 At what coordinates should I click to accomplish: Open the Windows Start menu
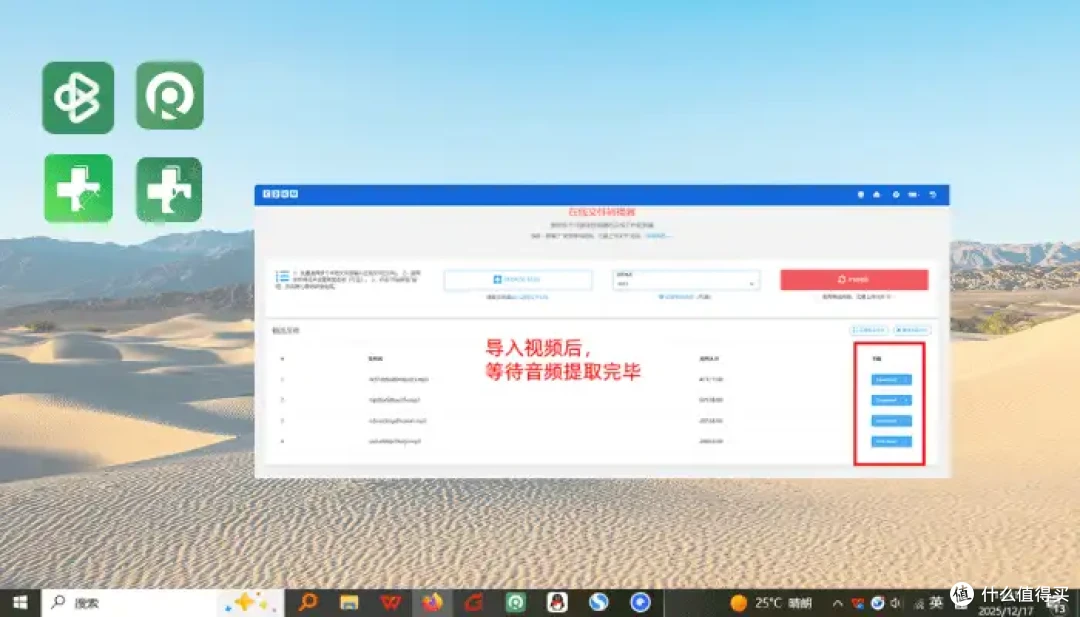click(20, 603)
